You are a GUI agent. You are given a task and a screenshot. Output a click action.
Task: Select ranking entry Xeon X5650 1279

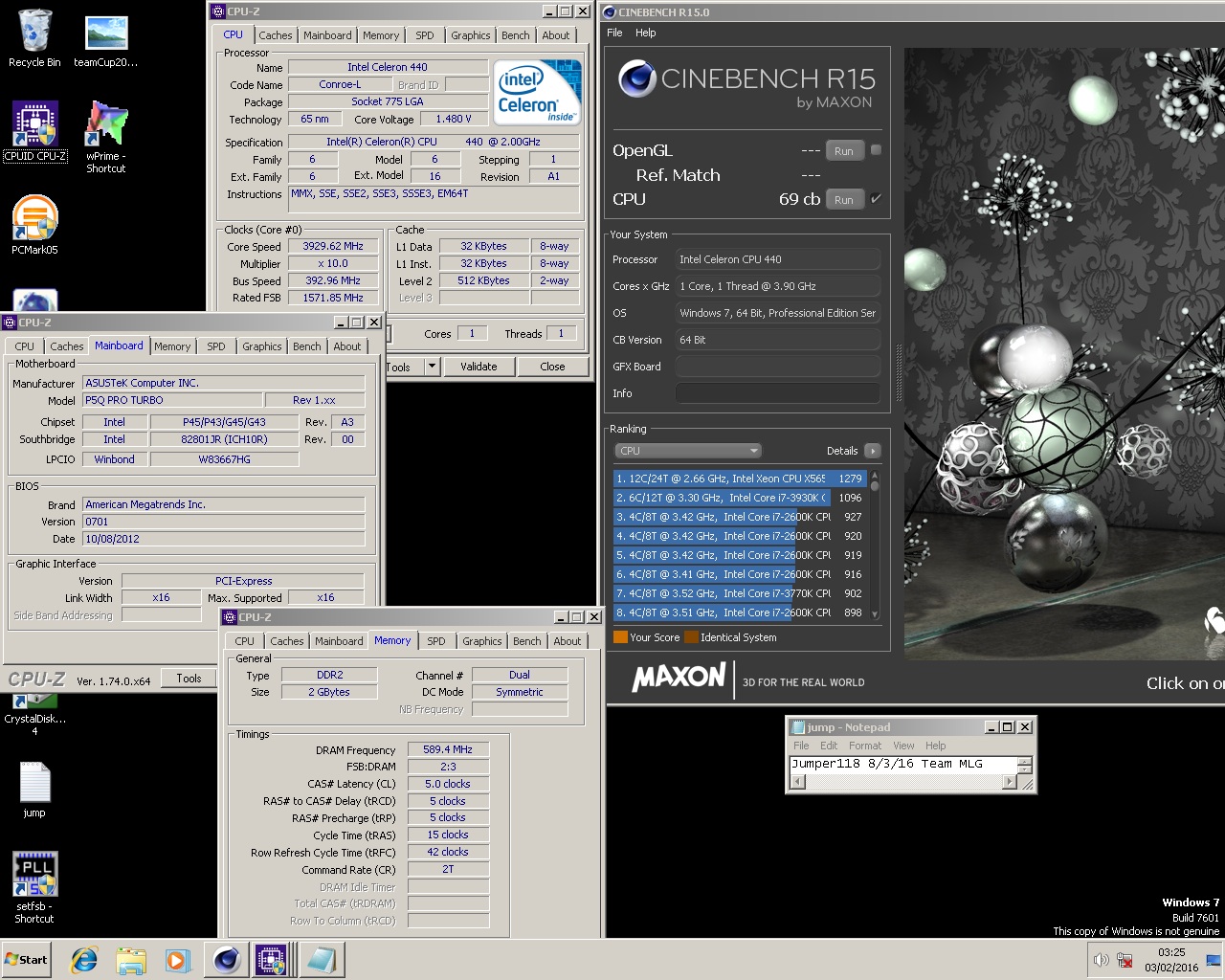coord(739,479)
